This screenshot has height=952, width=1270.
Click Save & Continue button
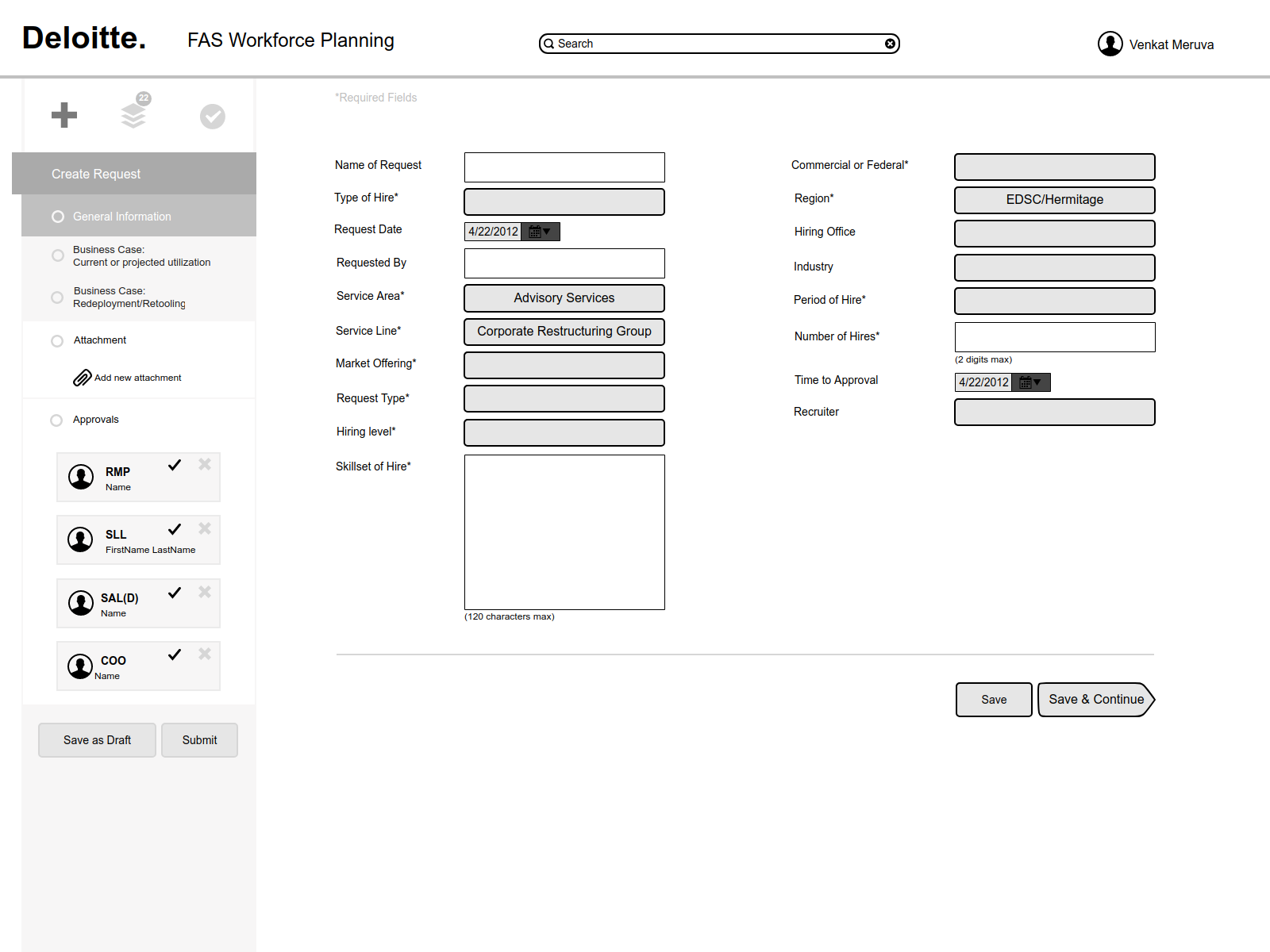pos(1096,700)
